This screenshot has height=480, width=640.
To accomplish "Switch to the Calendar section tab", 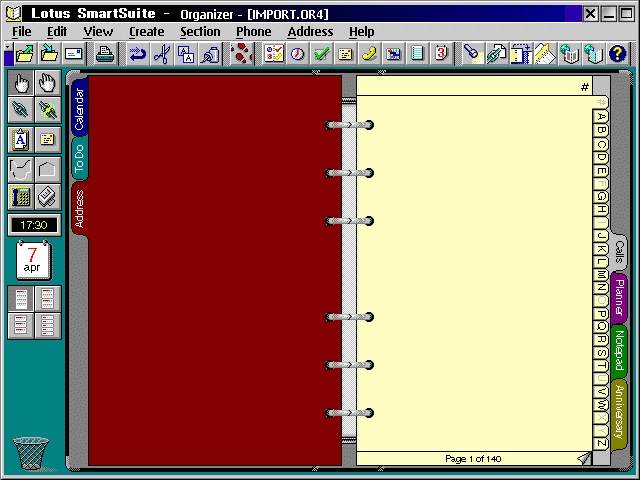I will point(79,106).
